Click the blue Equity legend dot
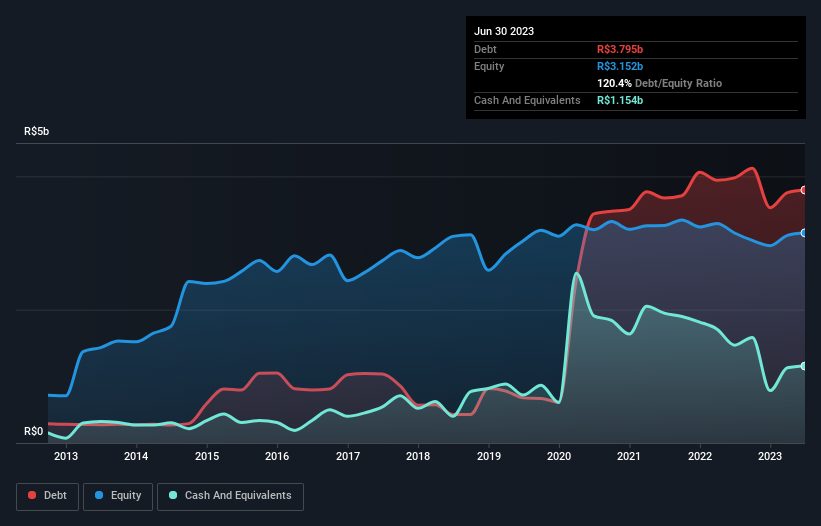The image size is (821, 526). pyautogui.click(x=100, y=495)
